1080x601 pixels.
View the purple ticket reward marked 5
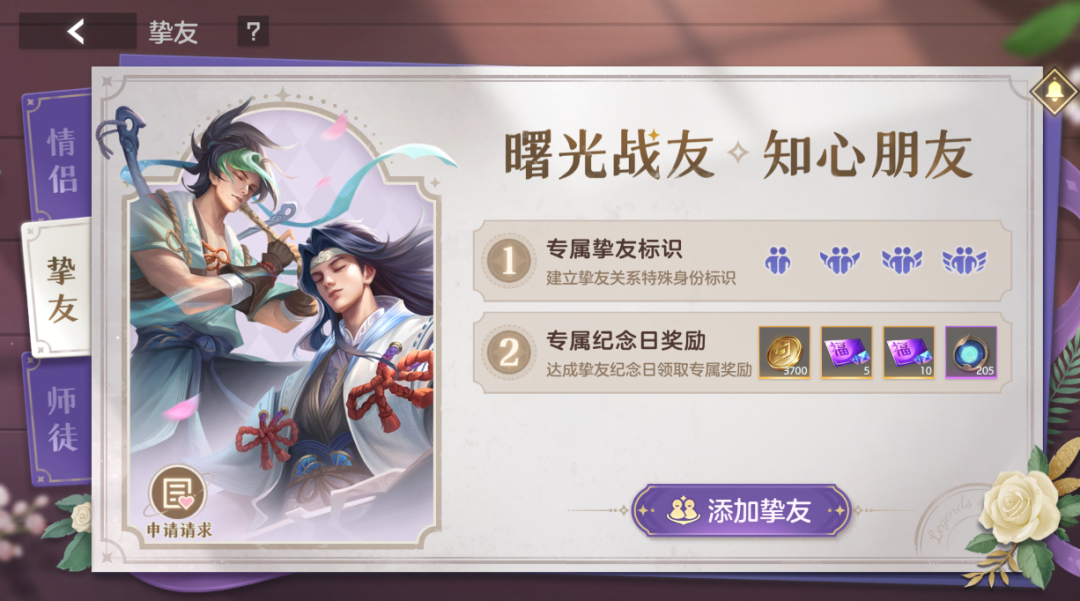point(847,352)
